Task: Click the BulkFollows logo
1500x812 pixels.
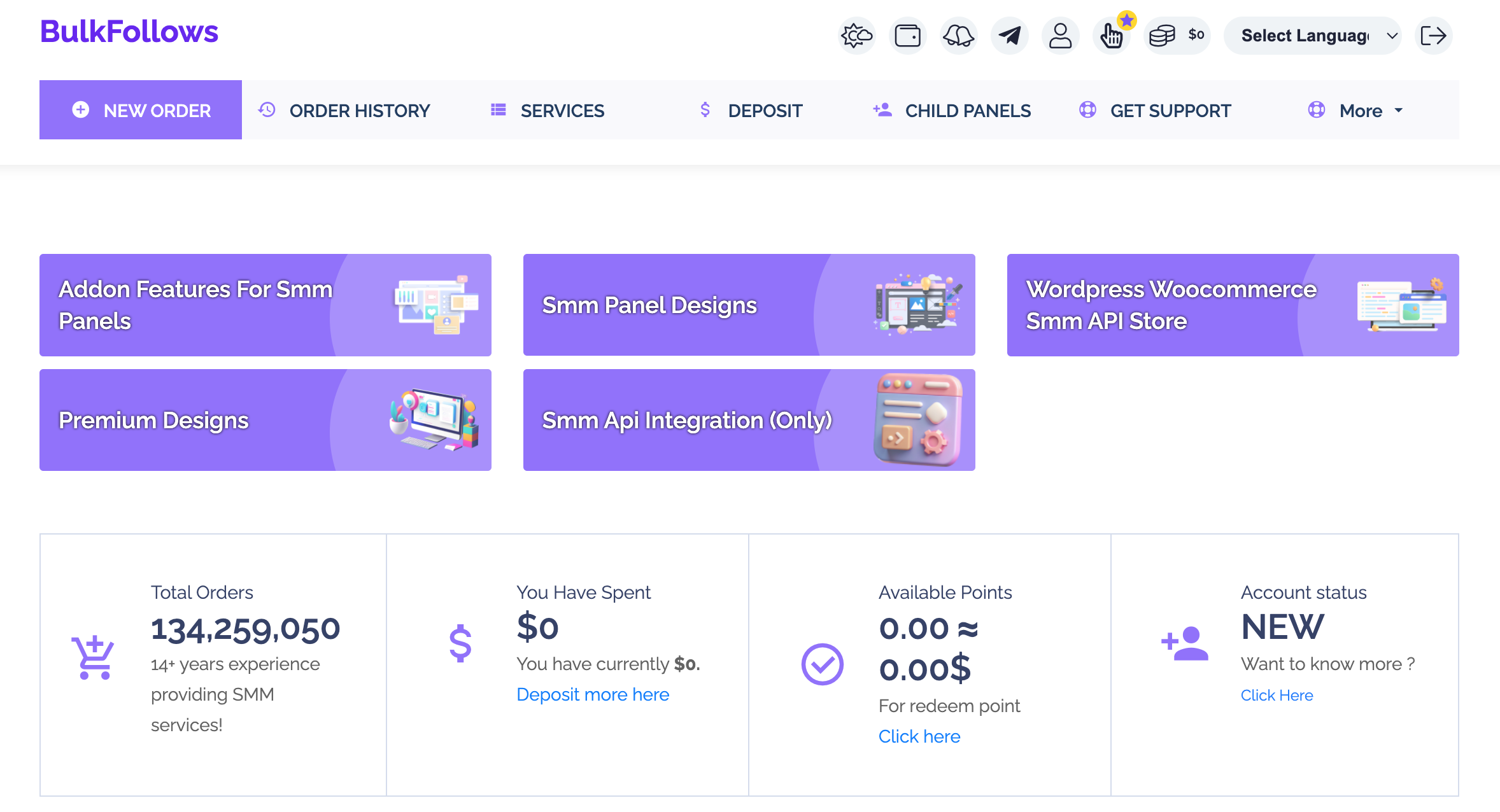Action: point(129,32)
